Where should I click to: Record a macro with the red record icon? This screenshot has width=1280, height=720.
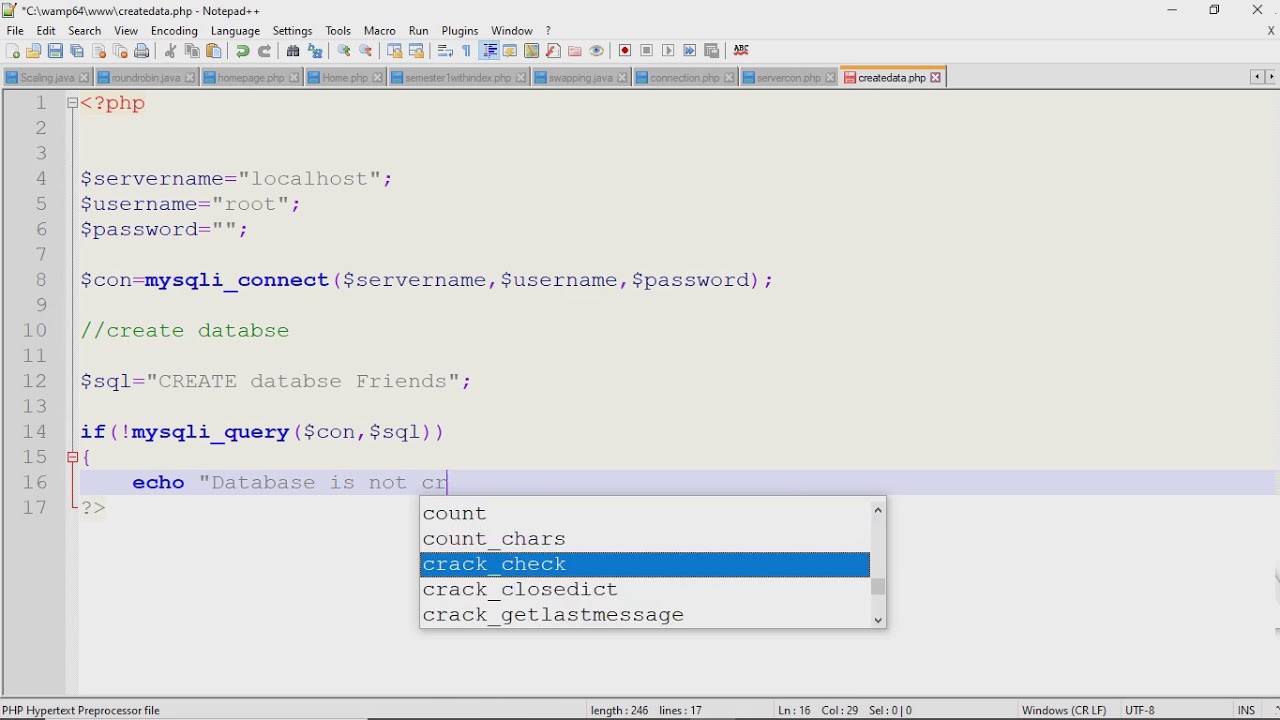[624, 51]
